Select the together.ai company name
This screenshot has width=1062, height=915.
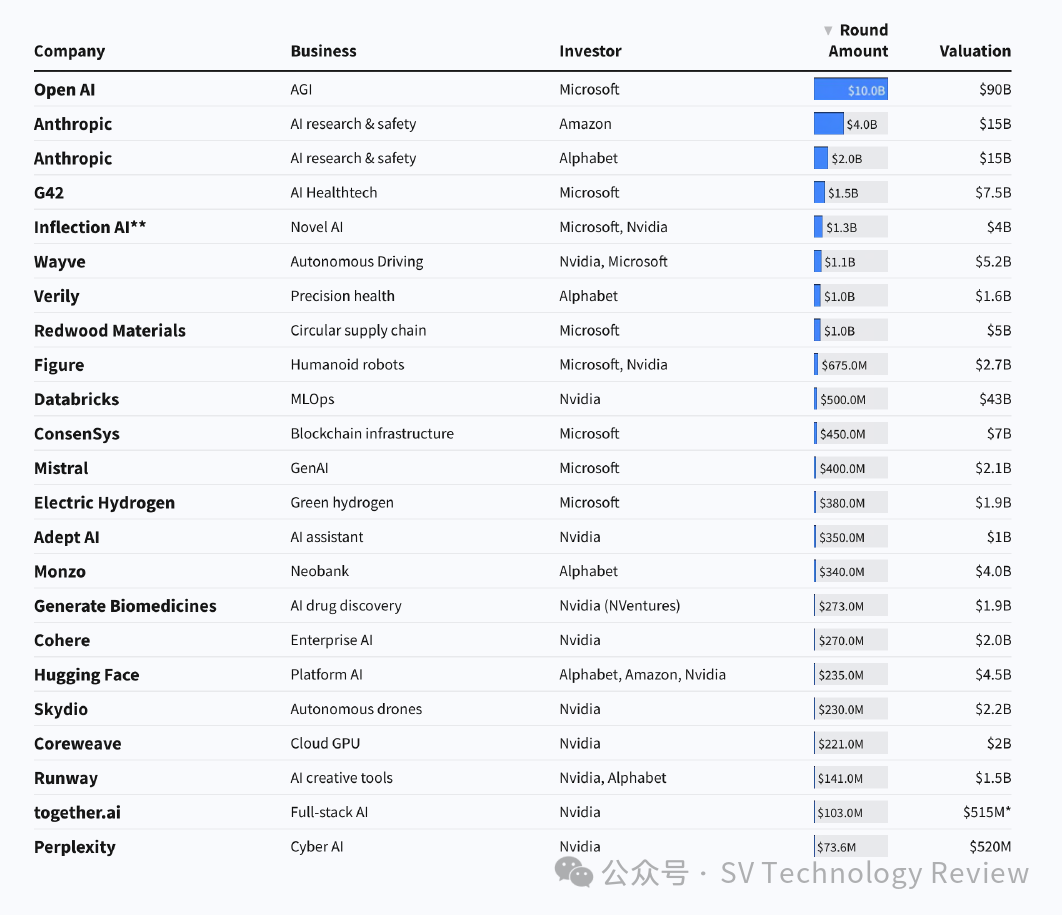click(77, 813)
